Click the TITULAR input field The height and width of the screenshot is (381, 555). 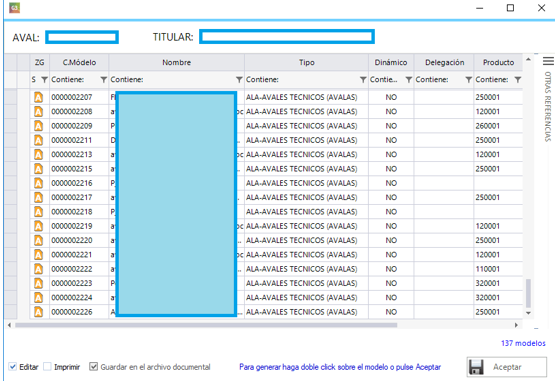click(x=287, y=36)
